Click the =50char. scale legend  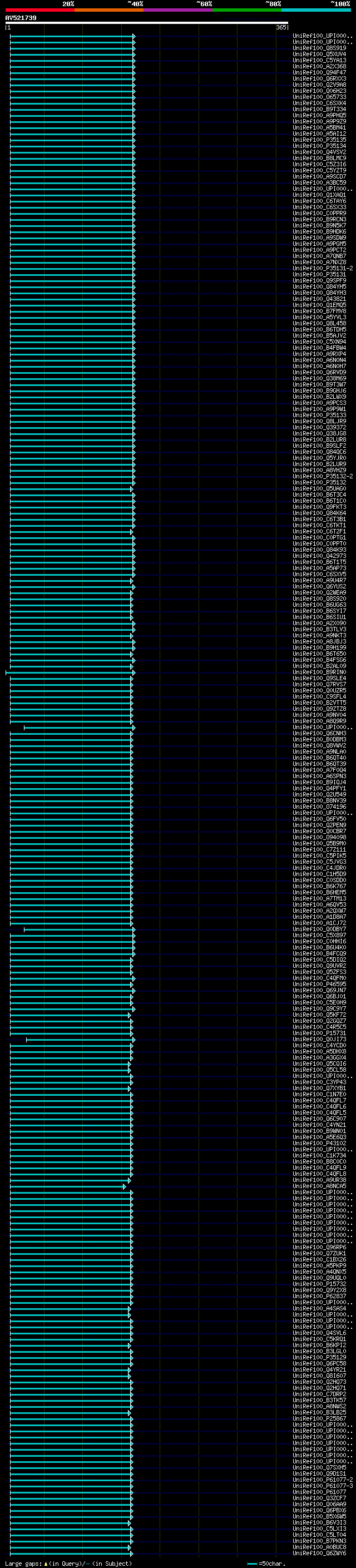point(266,1563)
